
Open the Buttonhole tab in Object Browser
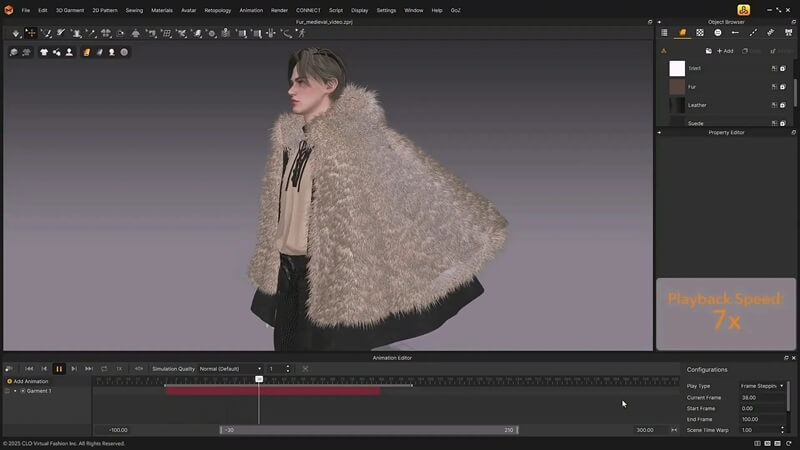click(735, 33)
